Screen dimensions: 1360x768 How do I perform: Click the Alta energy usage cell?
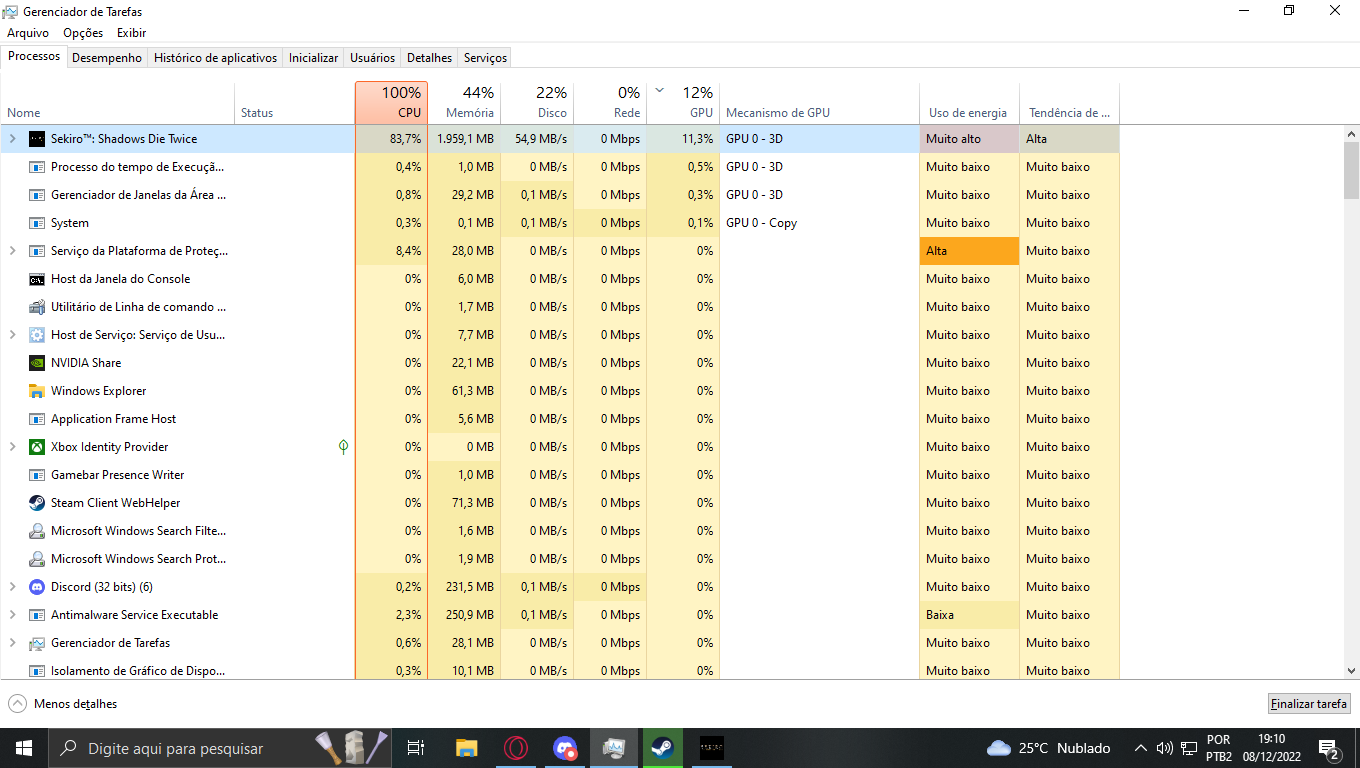(969, 251)
